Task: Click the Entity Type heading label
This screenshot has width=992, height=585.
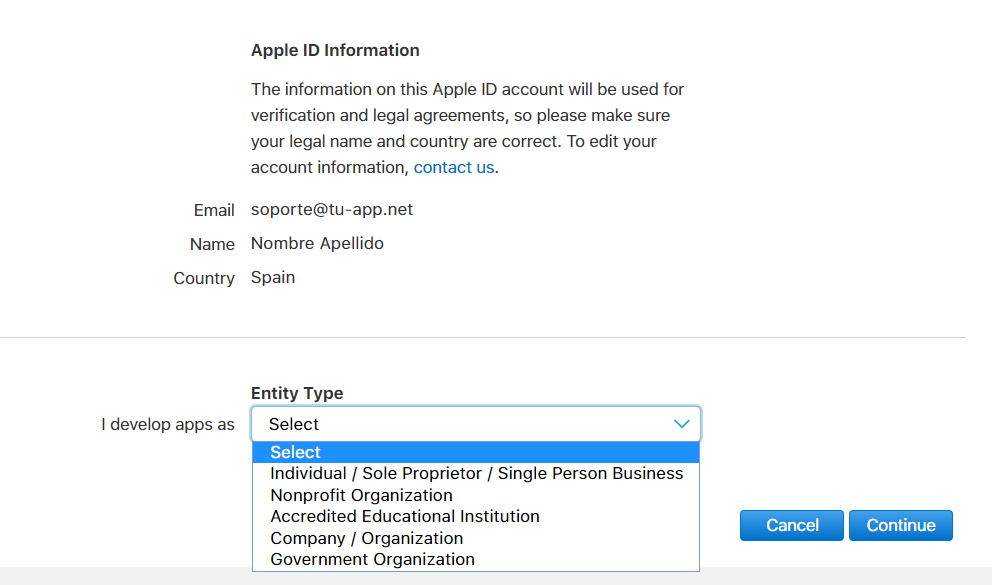Action: coord(297,394)
